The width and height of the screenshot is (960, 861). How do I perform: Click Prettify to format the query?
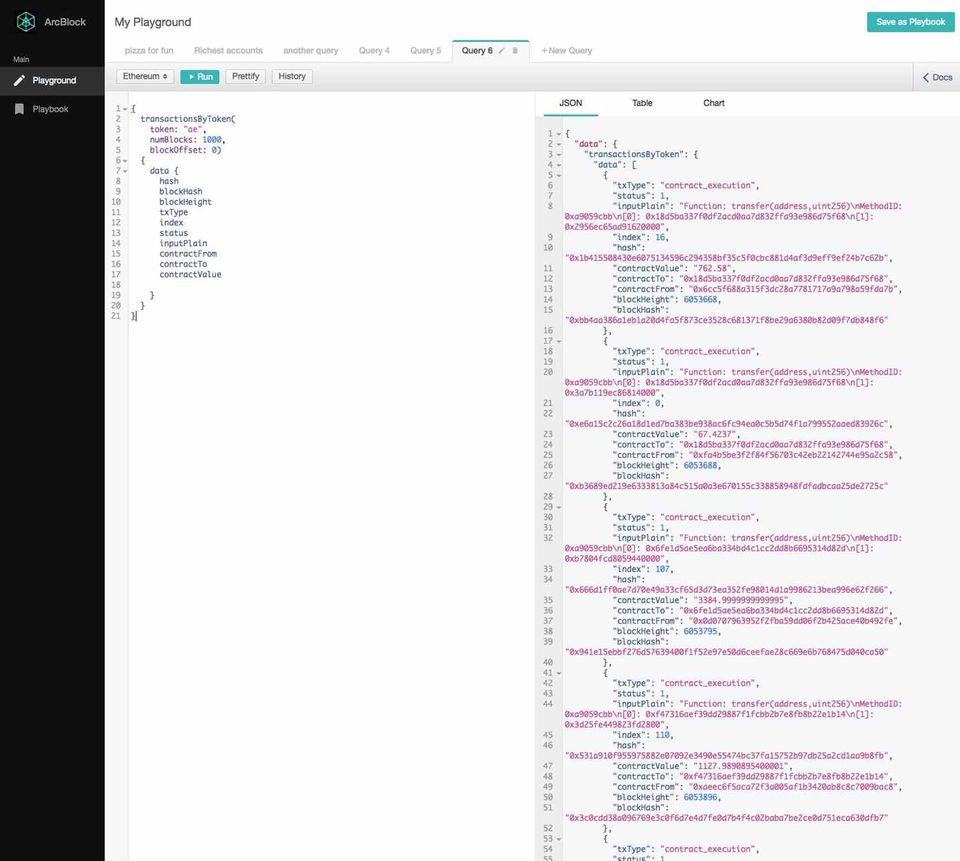coord(245,76)
